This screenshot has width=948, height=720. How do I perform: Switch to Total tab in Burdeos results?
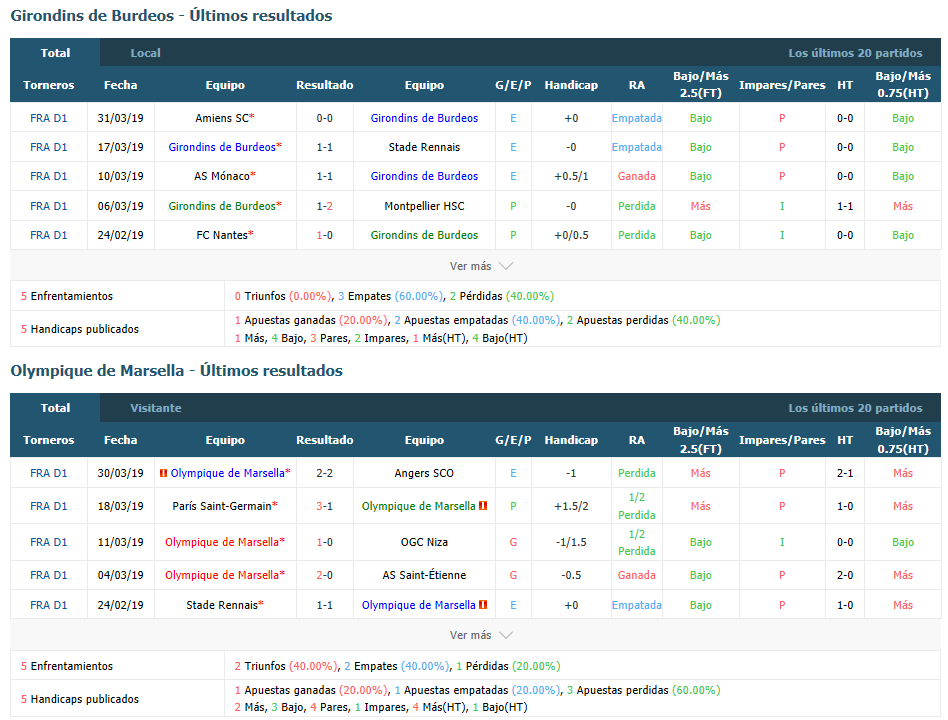55,53
